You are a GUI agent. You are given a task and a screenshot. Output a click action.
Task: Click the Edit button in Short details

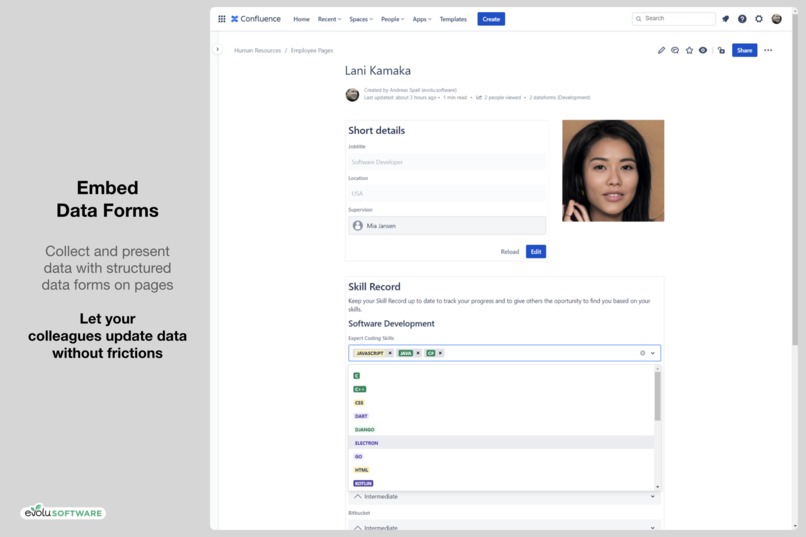pyautogui.click(x=536, y=252)
